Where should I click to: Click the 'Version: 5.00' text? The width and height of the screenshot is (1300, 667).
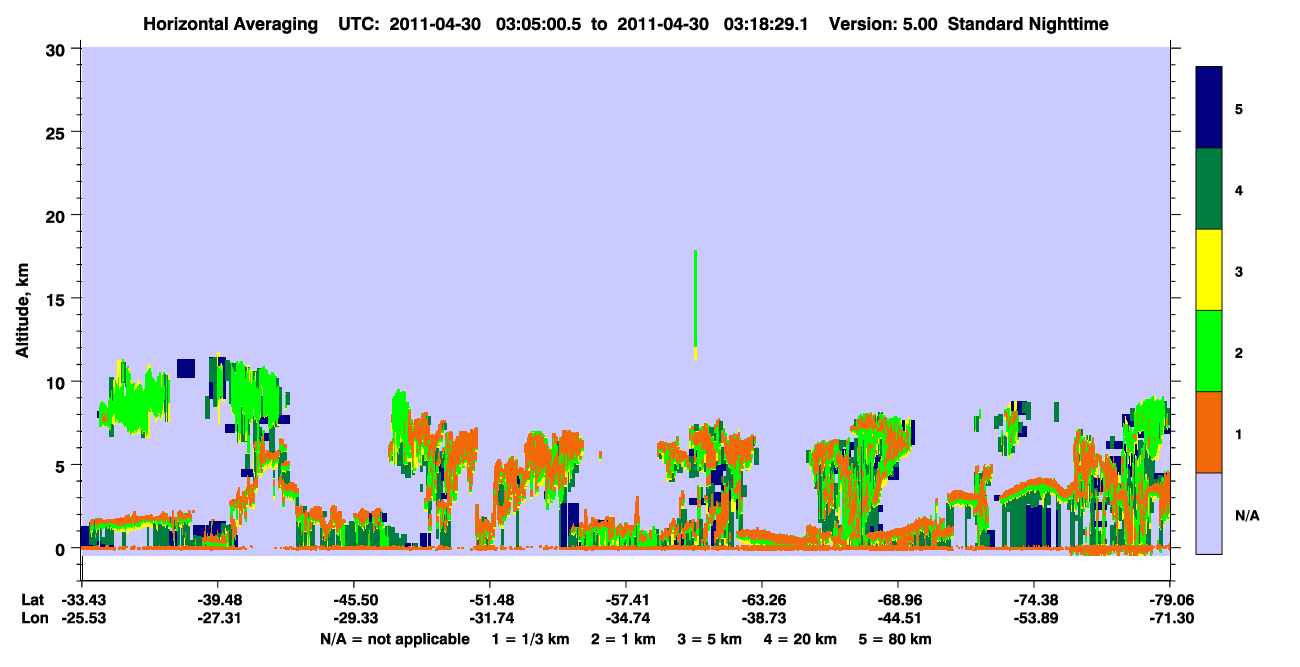pyautogui.click(x=882, y=24)
